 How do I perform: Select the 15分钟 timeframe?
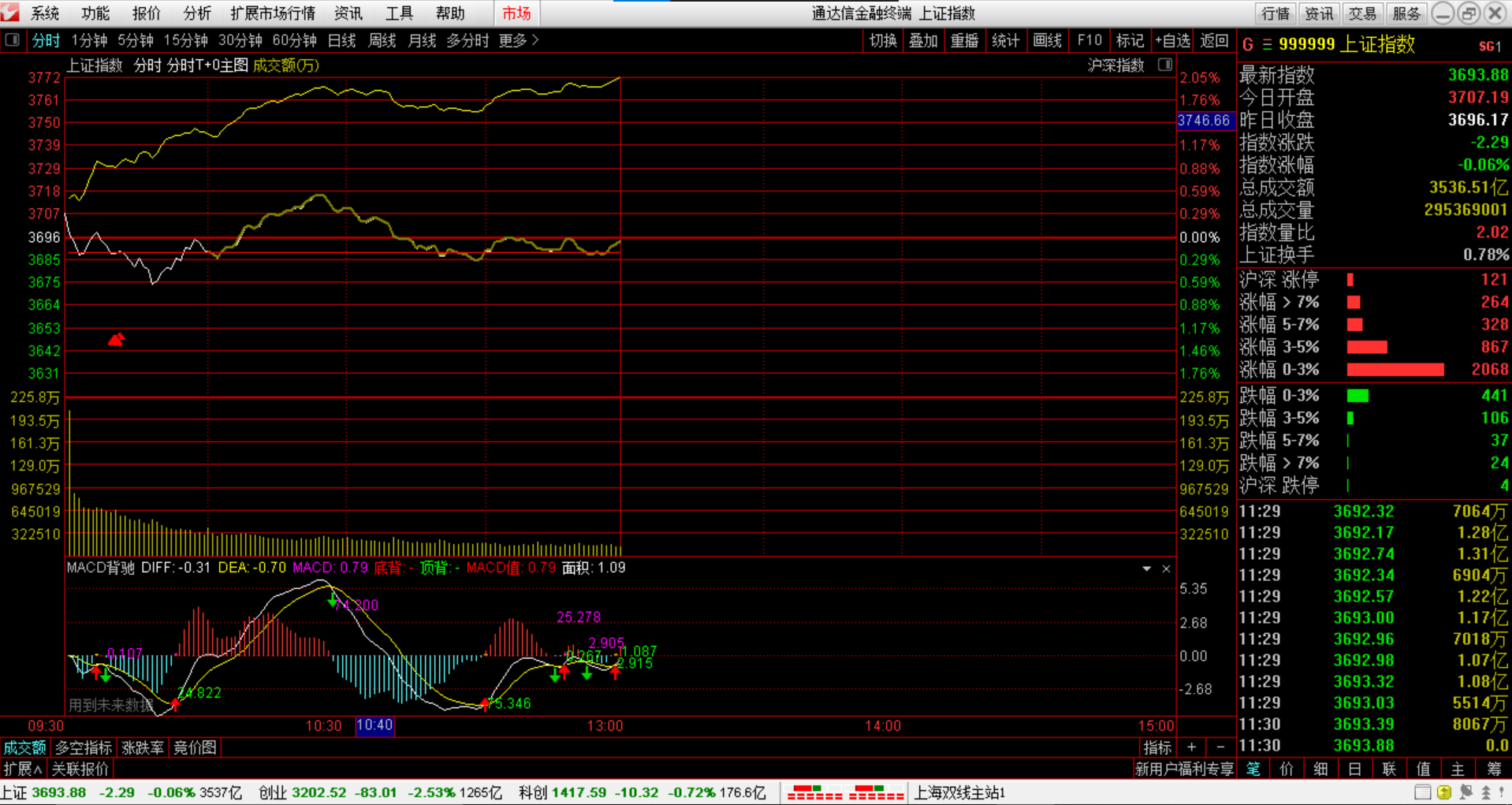(186, 40)
